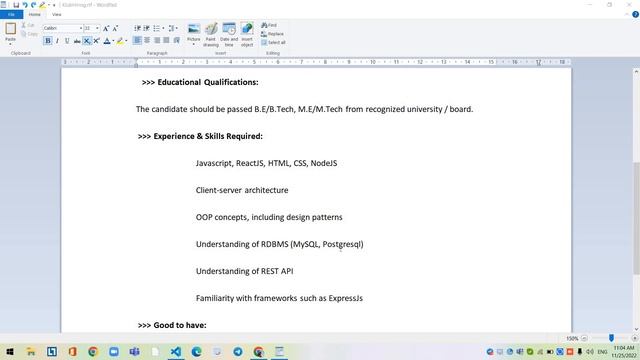Toggle Subscript formatting

(x=87, y=41)
